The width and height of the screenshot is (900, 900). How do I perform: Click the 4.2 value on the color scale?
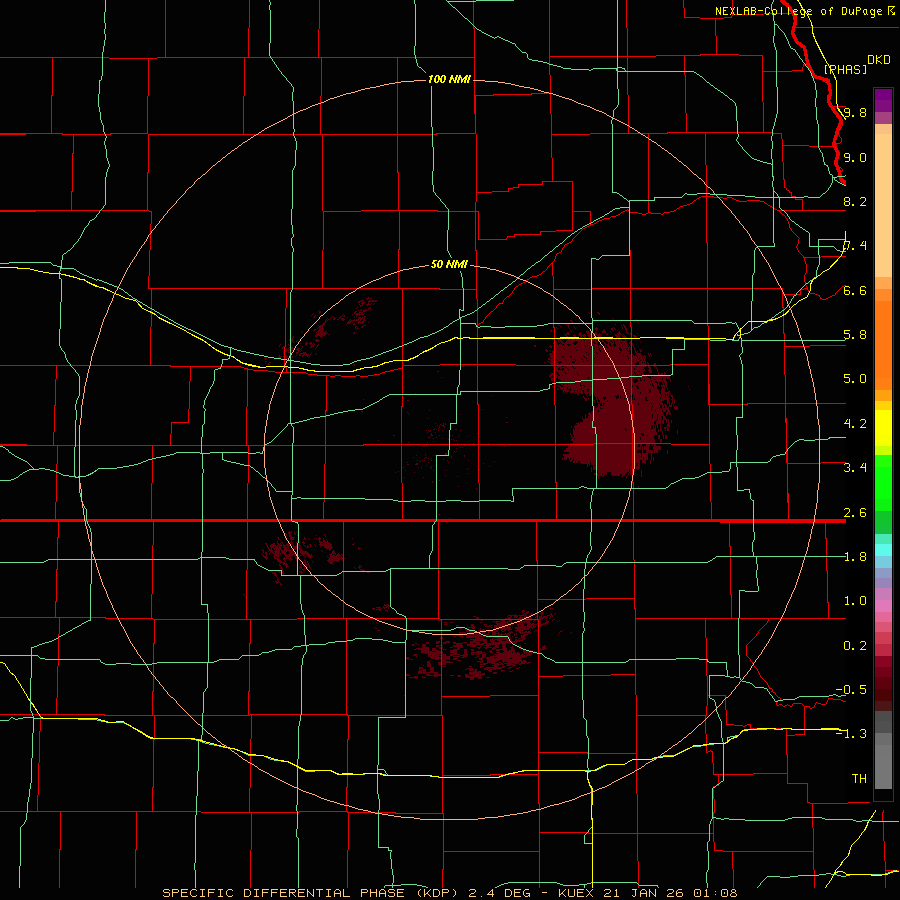[855, 424]
